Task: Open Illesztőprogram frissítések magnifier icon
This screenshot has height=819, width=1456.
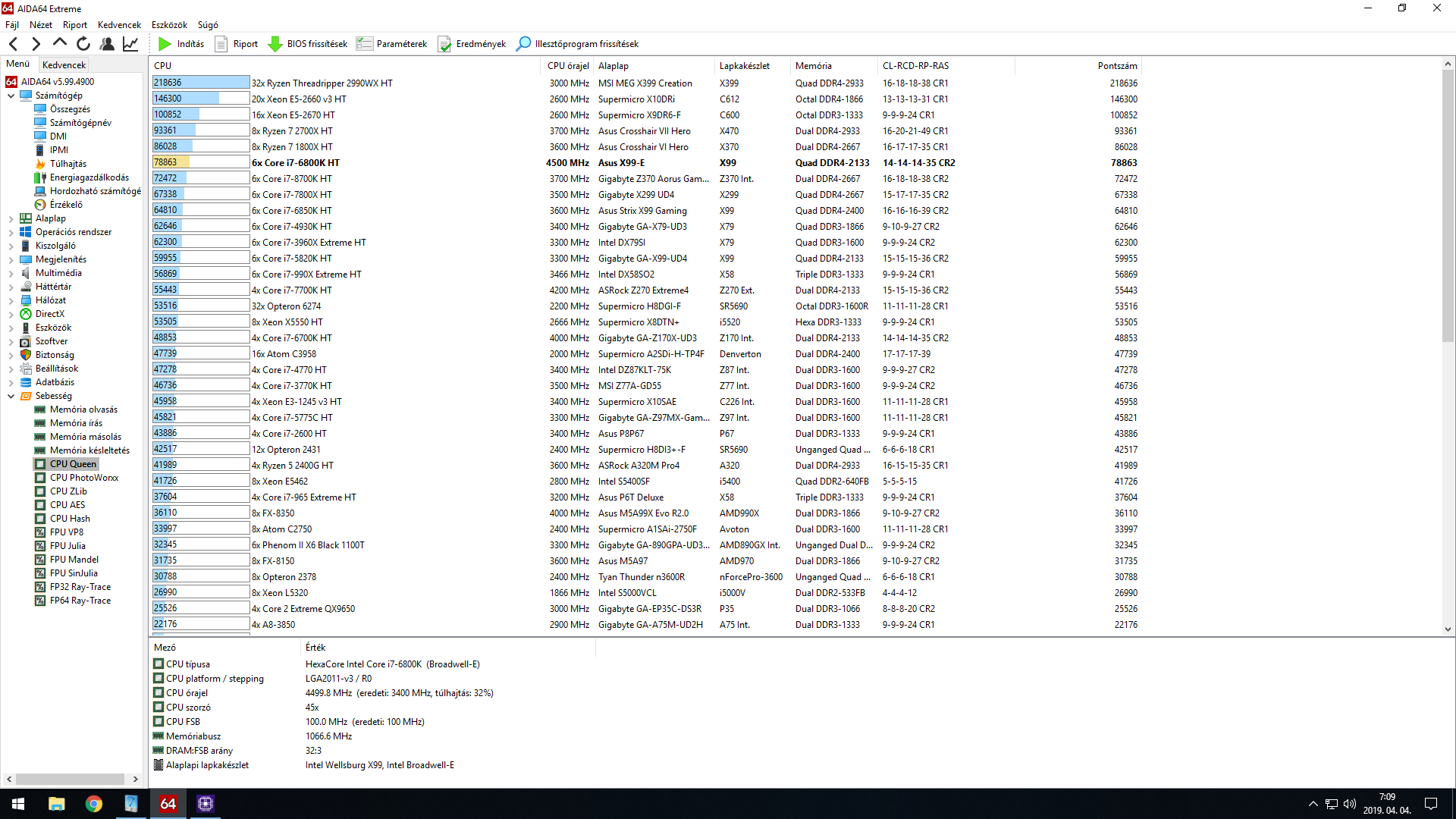Action: click(523, 44)
